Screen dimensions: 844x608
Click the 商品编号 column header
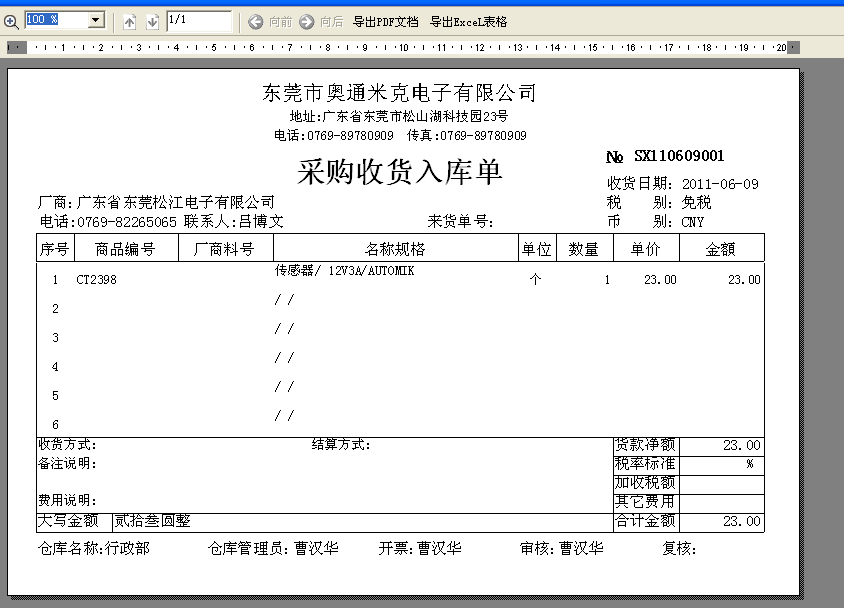click(x=125, y=249)
